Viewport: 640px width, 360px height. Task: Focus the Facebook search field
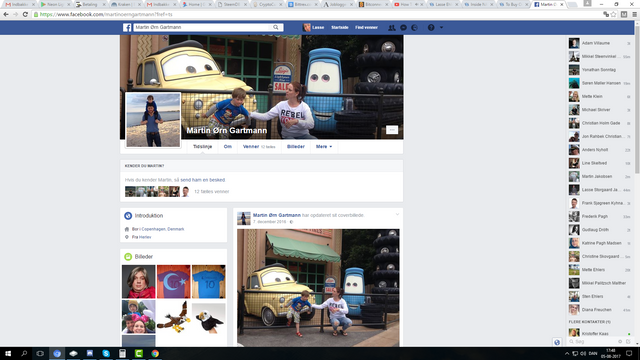point(203,27)
